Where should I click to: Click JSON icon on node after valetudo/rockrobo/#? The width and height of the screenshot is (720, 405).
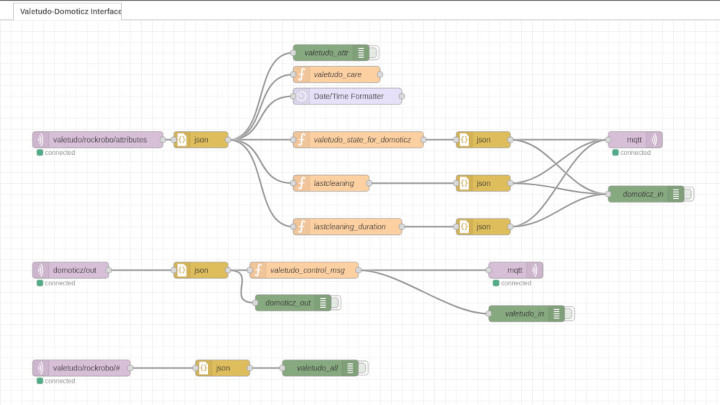point(204,368)
